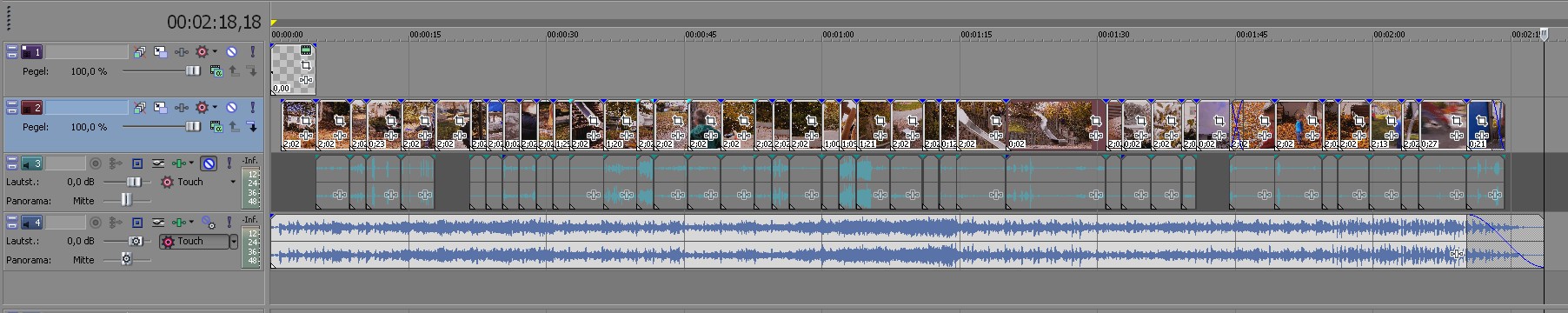The height and width of the screenshot is (313, 1568).
Task: Select track 1 number badge
Action: click(x=31, y=52)
